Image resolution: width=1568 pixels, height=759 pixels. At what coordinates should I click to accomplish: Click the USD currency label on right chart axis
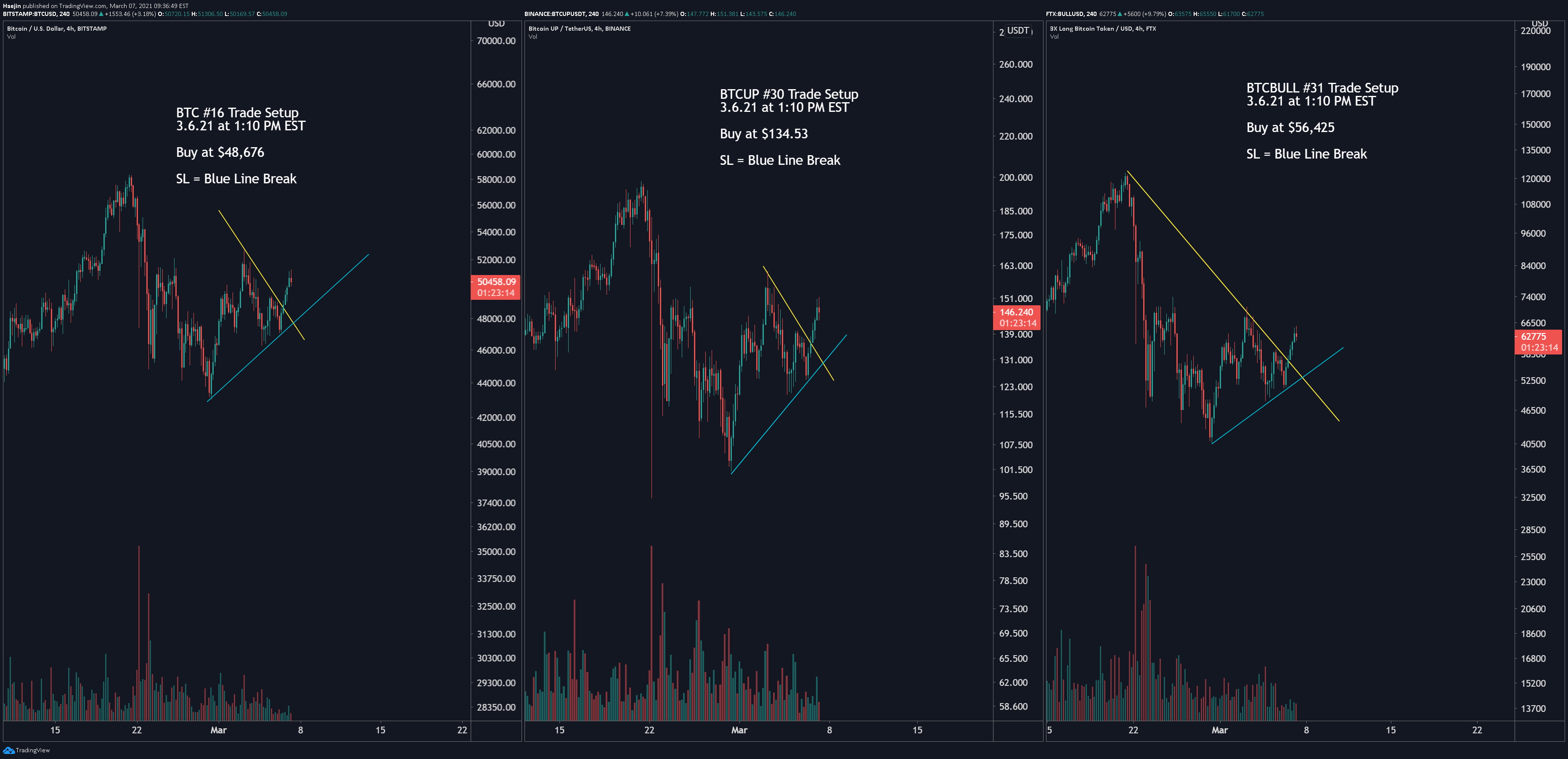pyautogui.click(x=1539, y=23)
